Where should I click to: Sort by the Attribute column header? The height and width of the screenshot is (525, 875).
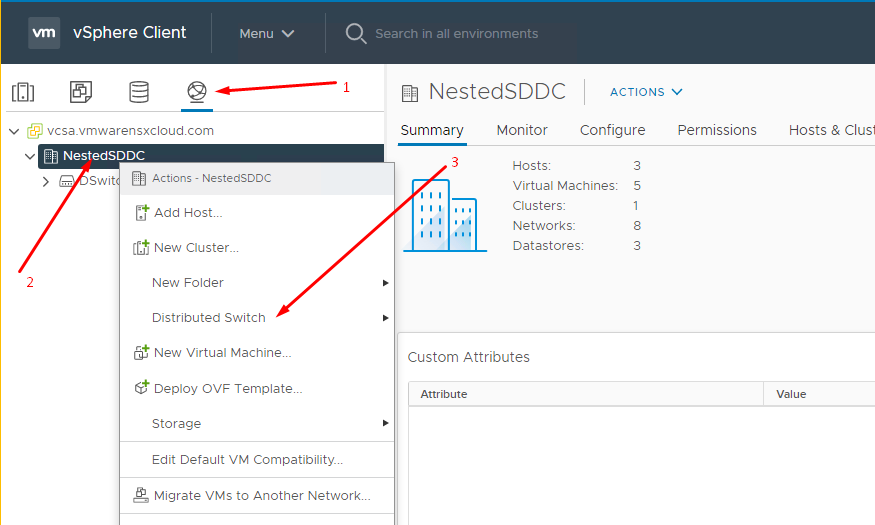[585, 394]
